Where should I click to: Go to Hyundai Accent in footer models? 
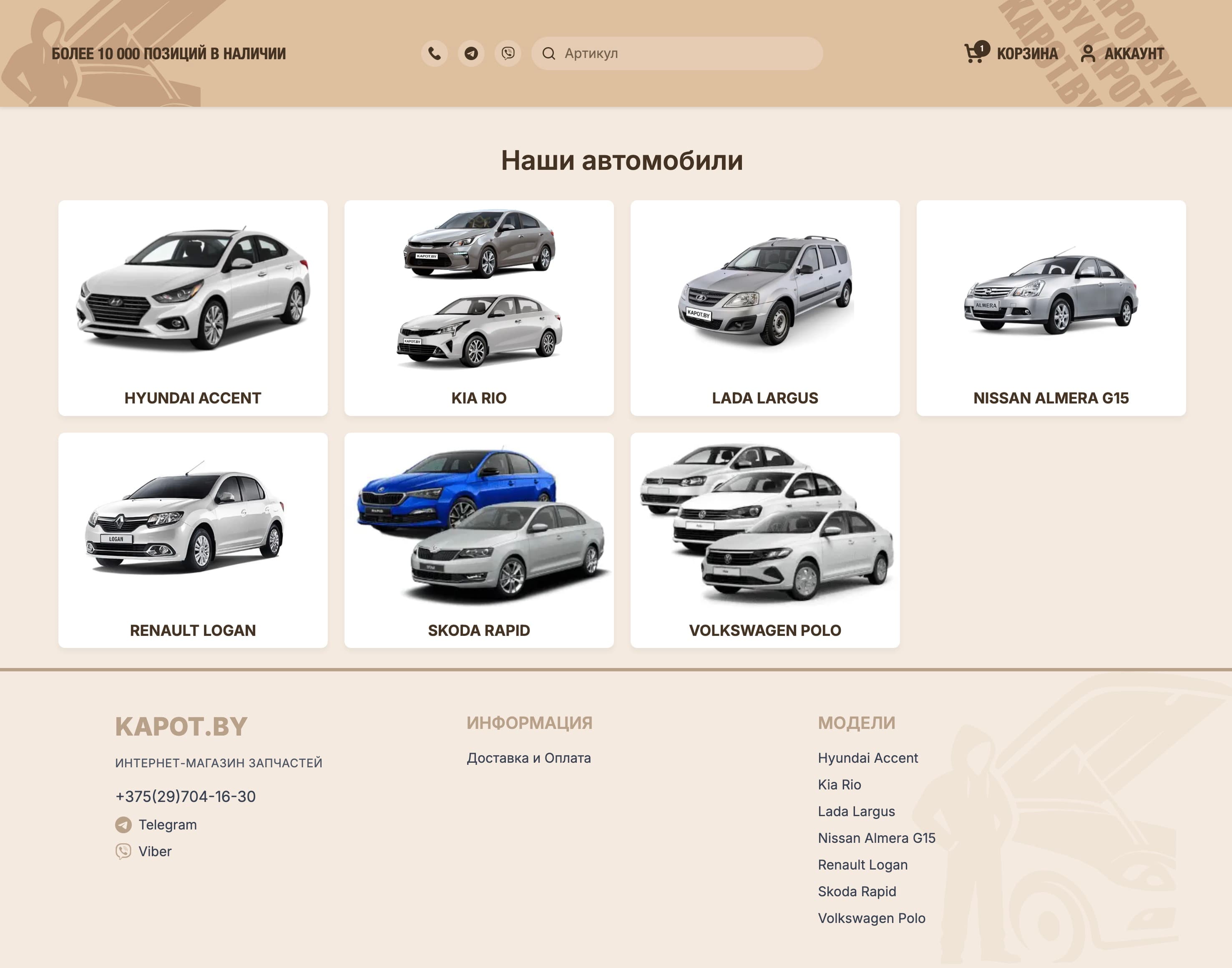868,758
